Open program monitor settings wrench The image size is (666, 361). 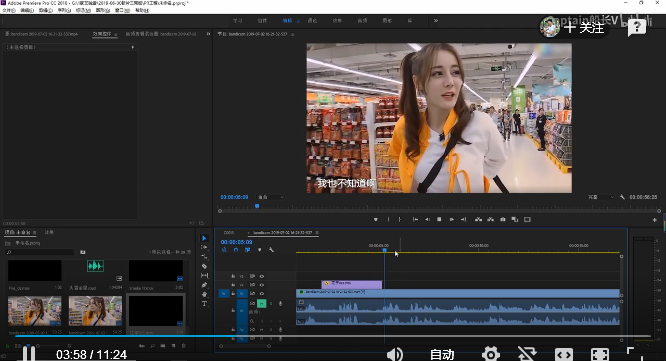tap(622, 197)
